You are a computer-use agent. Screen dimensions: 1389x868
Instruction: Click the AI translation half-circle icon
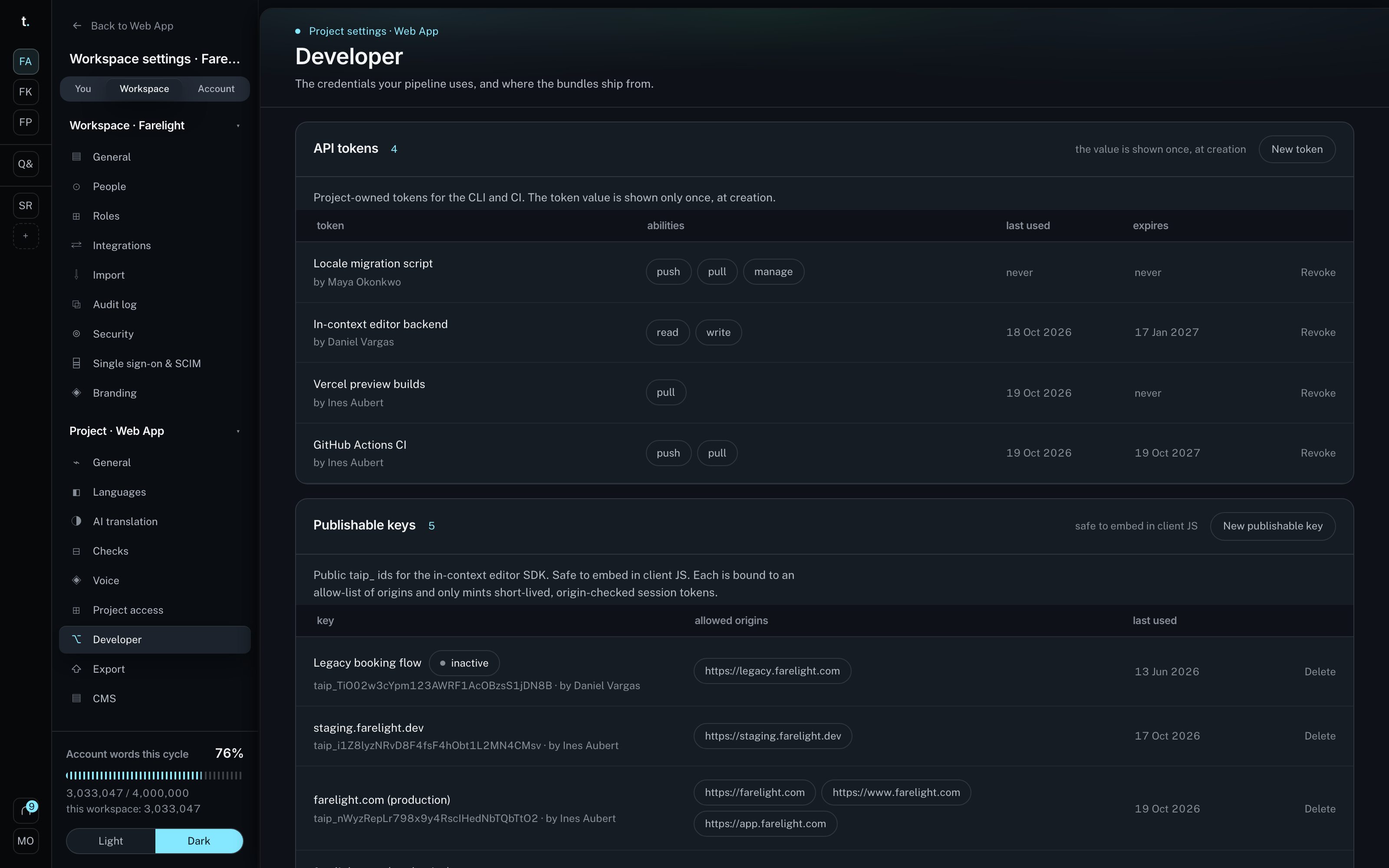tap(76, 521)
